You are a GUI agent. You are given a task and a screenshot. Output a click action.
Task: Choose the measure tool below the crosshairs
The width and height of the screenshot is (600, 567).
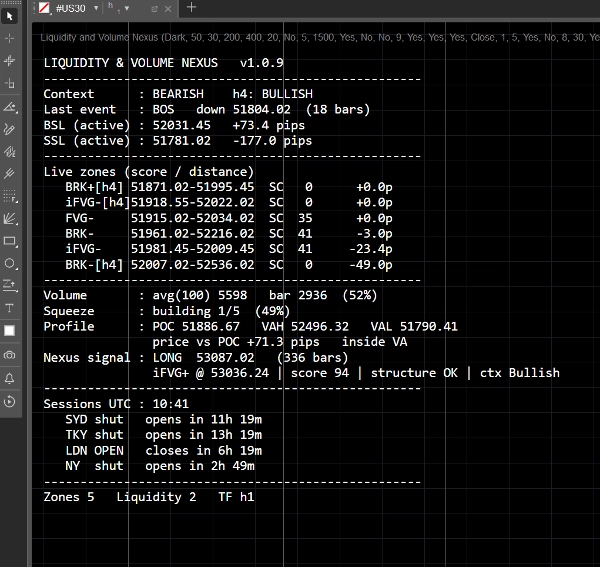(x=10, y=83)
